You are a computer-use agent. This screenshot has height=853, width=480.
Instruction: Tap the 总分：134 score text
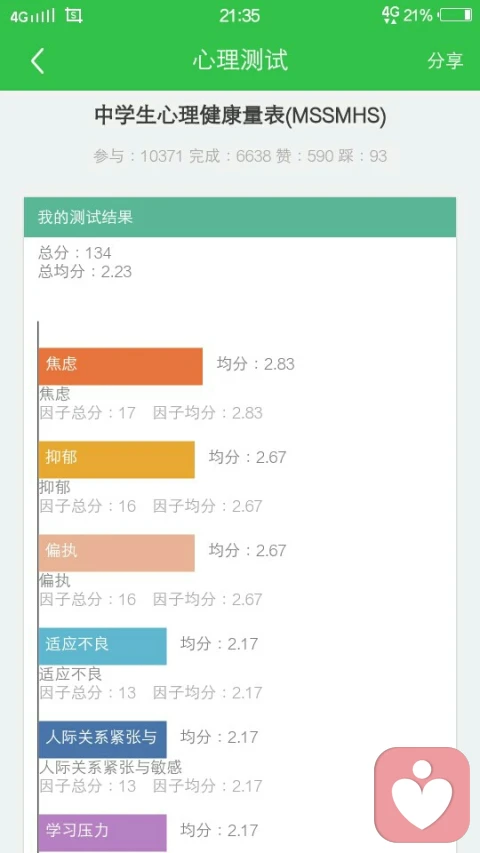(x=75, y=252)
